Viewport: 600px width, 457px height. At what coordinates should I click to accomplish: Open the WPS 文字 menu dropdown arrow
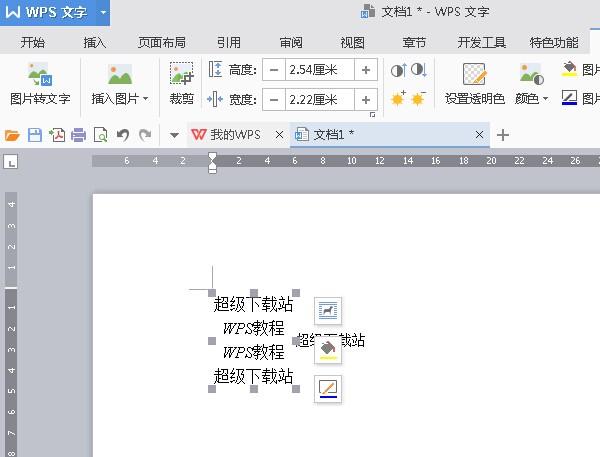[x=103, y=12]
